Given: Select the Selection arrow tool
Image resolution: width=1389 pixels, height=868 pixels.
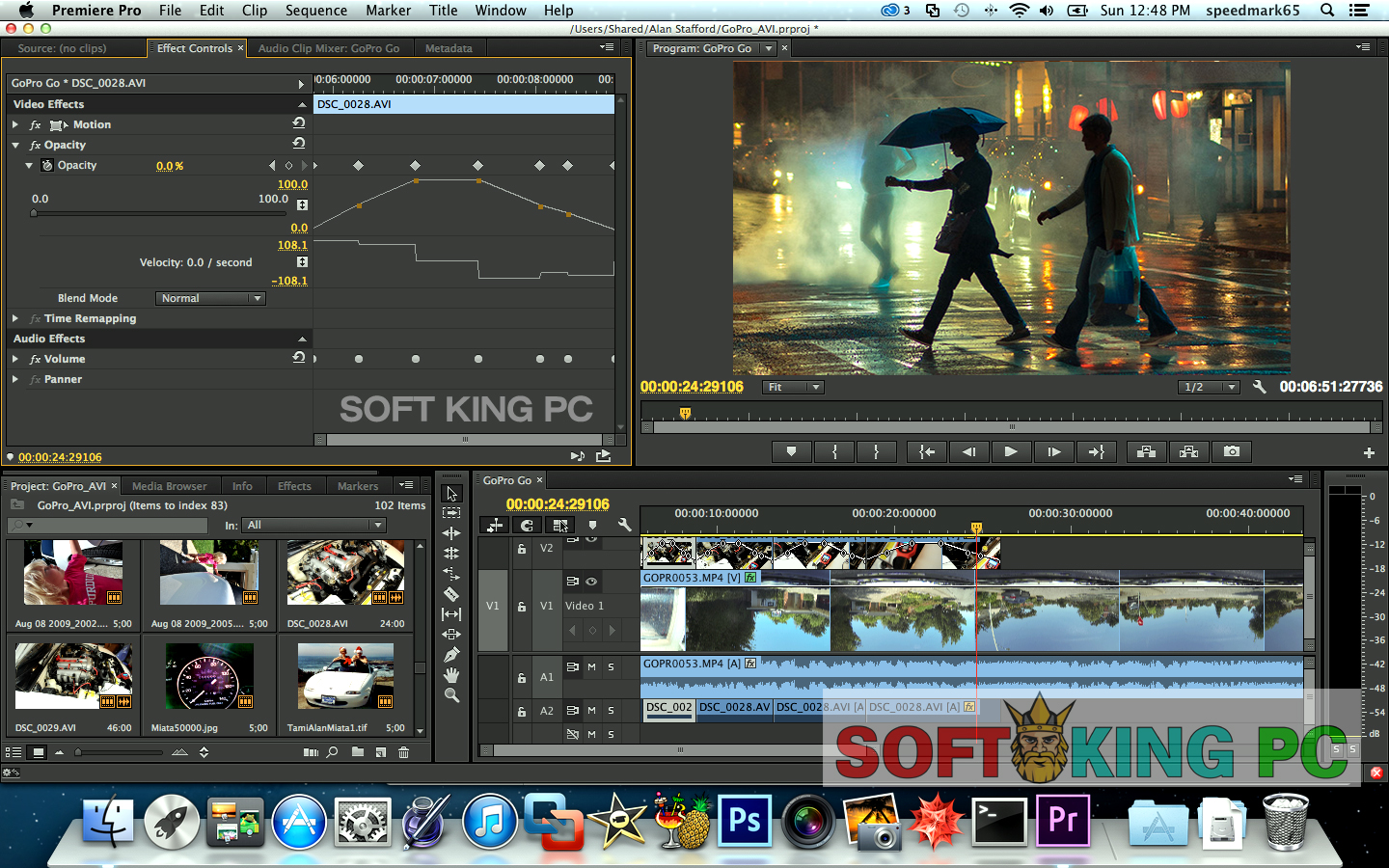Looking at the screenshot, I should 451,493.
